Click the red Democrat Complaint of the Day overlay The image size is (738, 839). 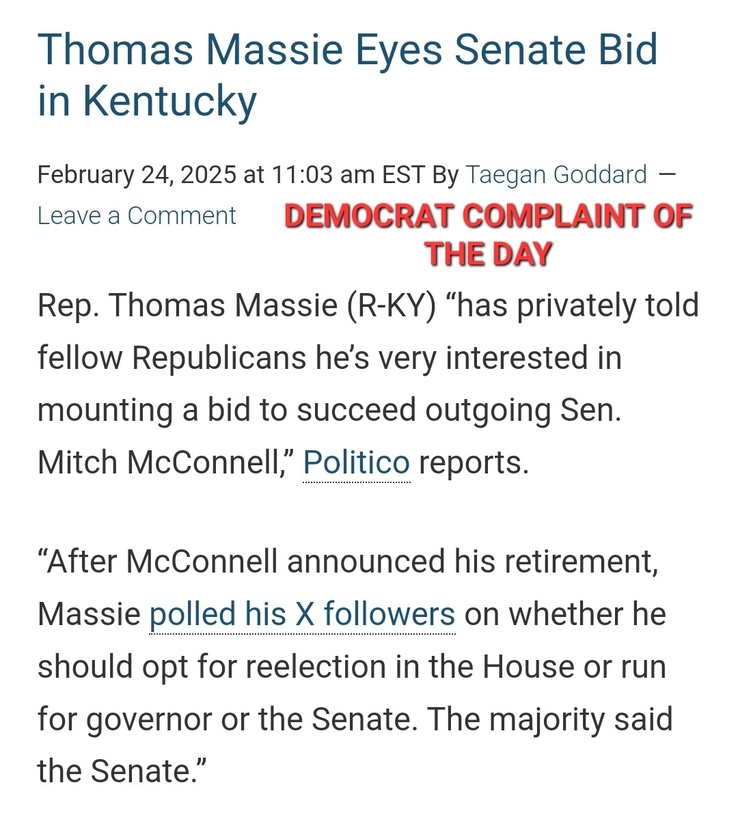tap(488, 235)
